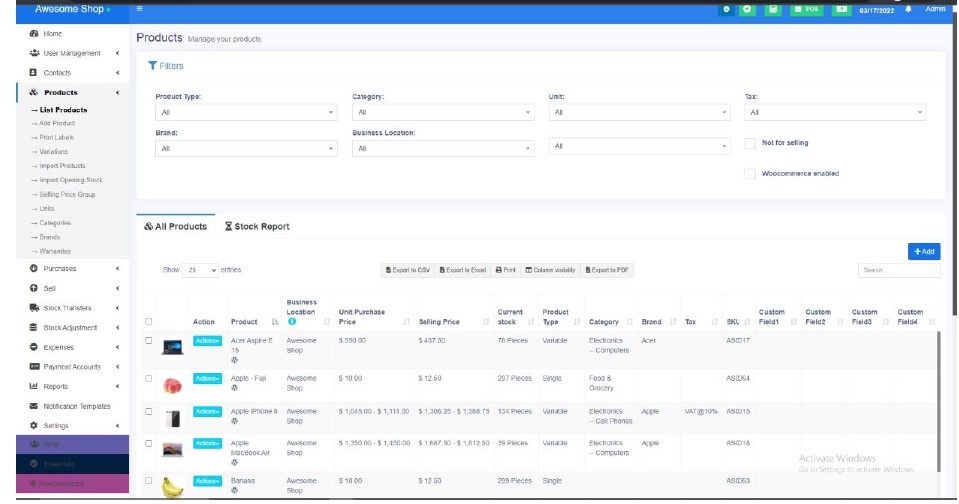Image resolution: width=959 pixels, height=504 pixels.
Task: Click the blue Add button
Action: coord(924,252)
